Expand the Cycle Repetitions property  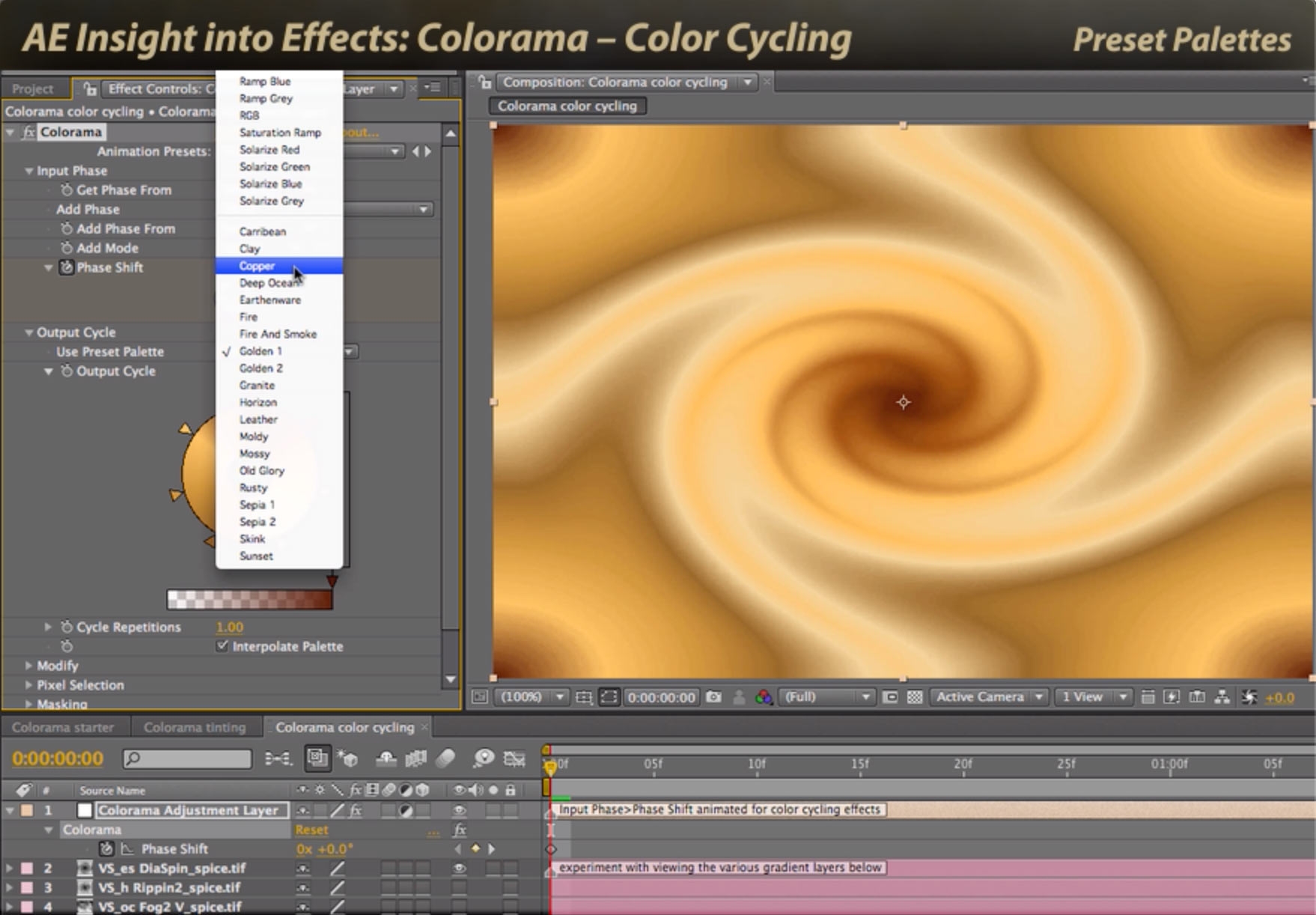point(48,627)
